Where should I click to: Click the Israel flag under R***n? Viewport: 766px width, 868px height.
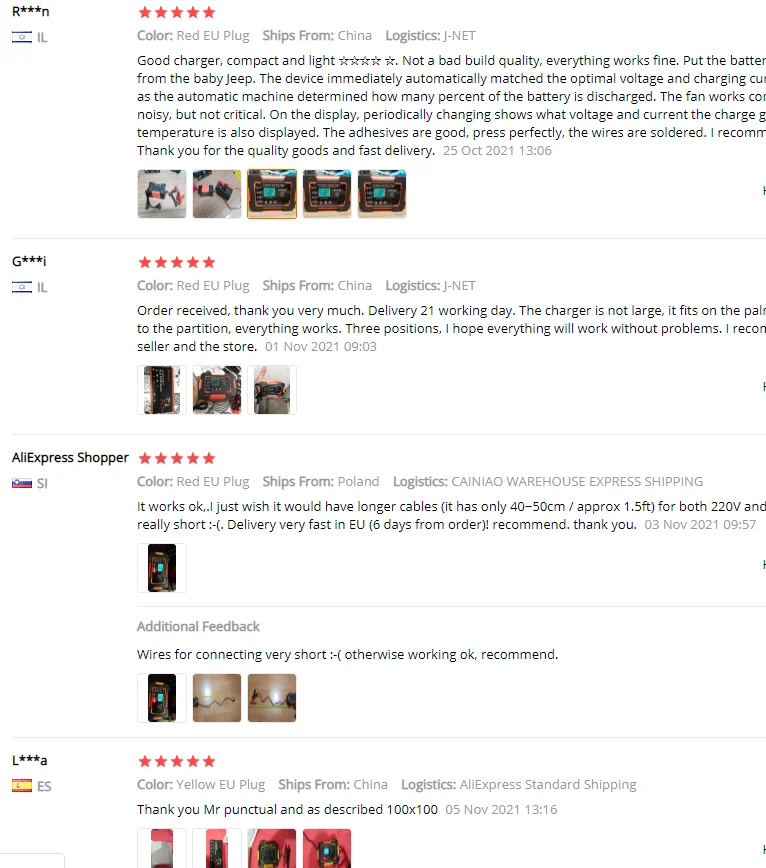(22, 38)
